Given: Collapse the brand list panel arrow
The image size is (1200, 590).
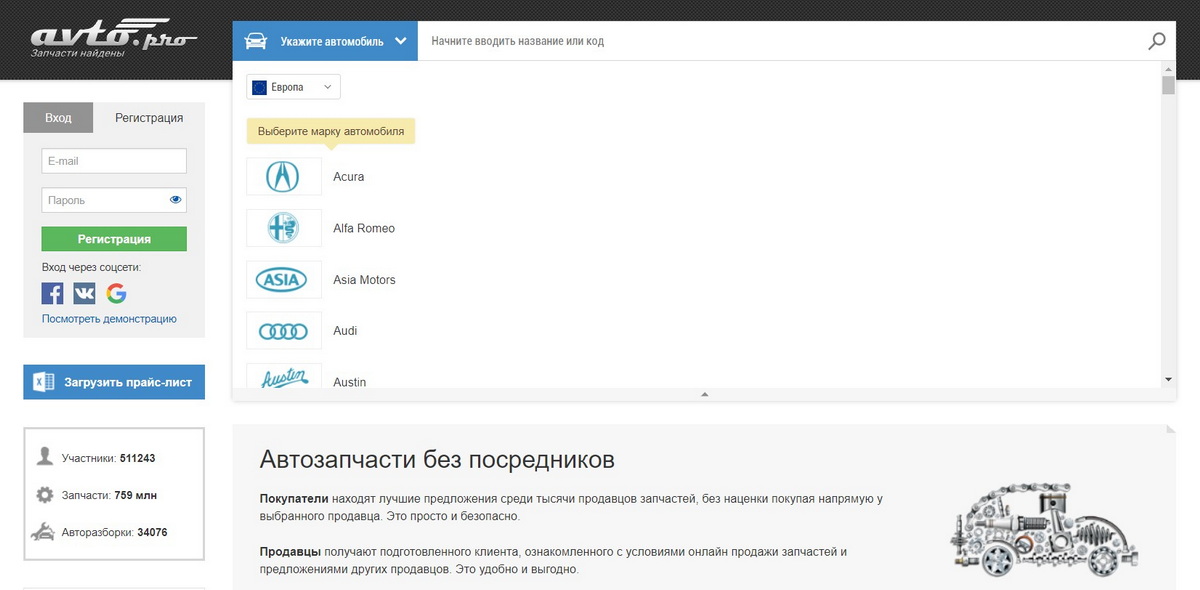Looking at the screenshot, I should click(x=705, y=395).
